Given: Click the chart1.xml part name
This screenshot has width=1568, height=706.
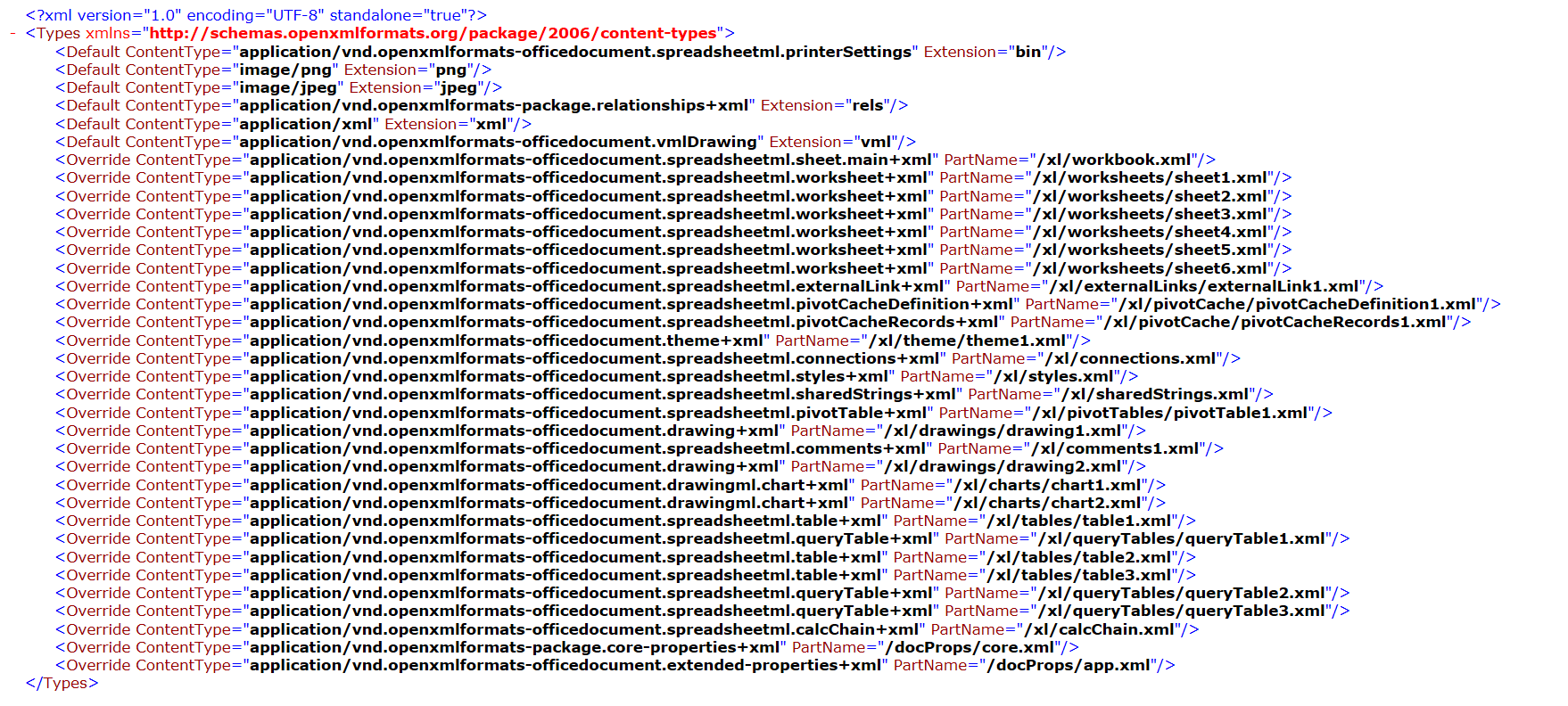Looking at the screenshot, I should [1049, 485].
